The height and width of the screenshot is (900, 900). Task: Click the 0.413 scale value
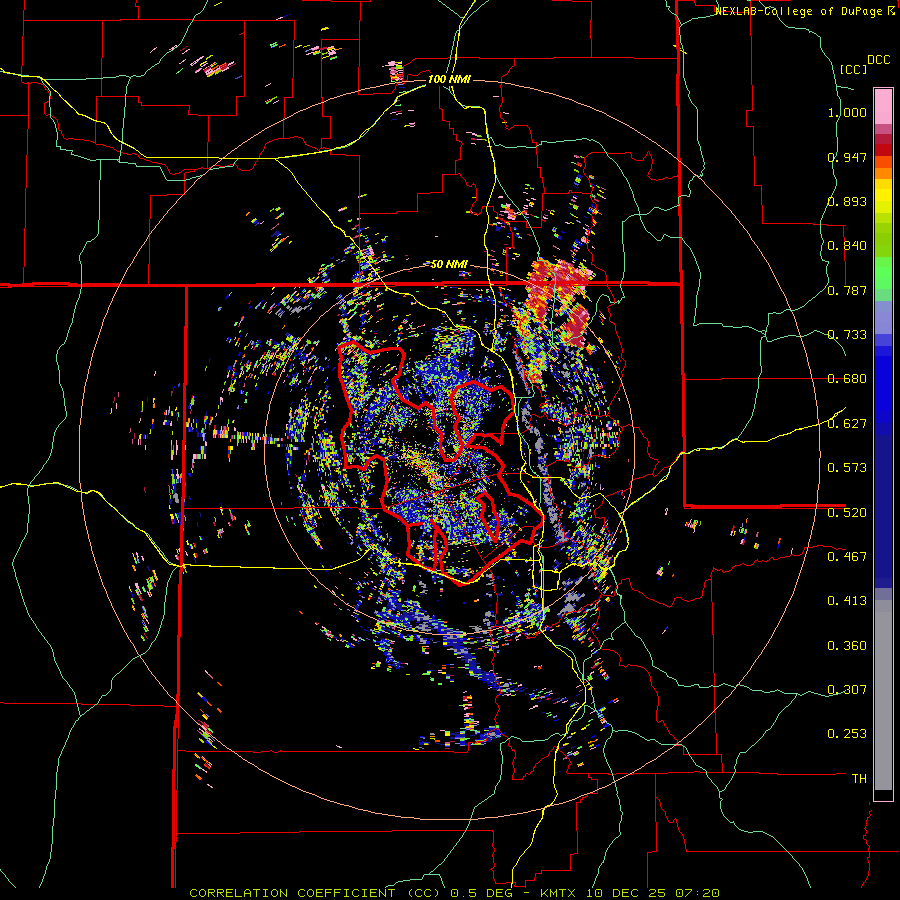(847, 601)
